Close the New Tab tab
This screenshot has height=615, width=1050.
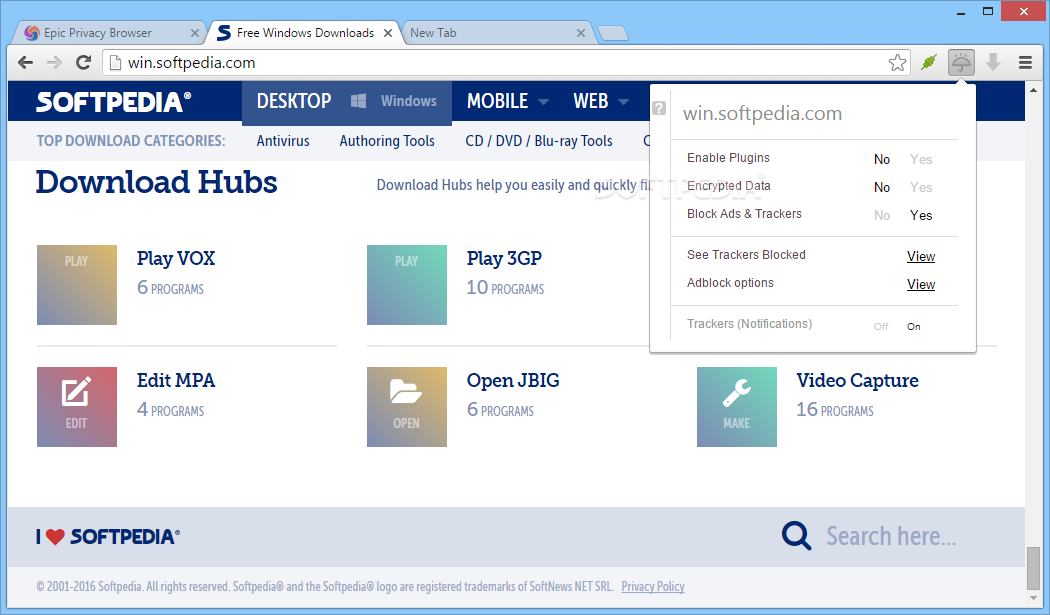[x=581, y=33]
